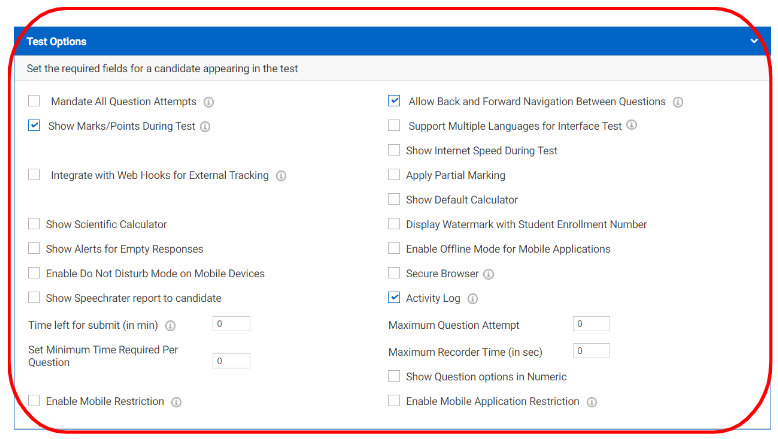Click info icon beside Mandate All Question Attempts
The width and height of the screenshot is (778, 439).
point(209,102)
